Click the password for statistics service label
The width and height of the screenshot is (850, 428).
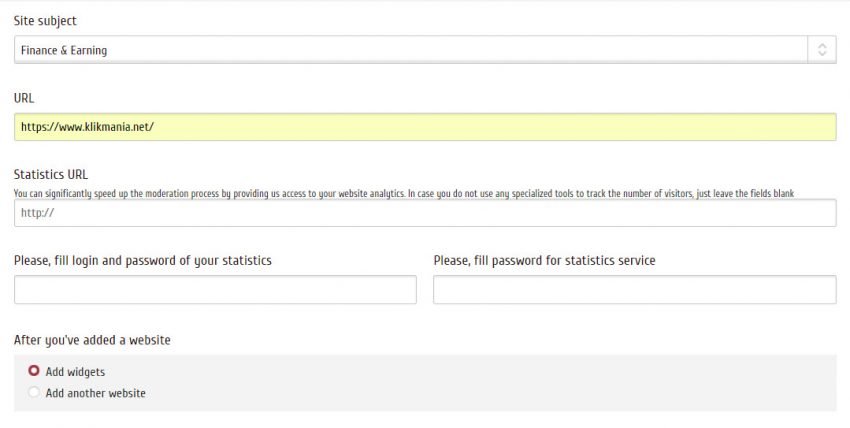tap(544, 261)
